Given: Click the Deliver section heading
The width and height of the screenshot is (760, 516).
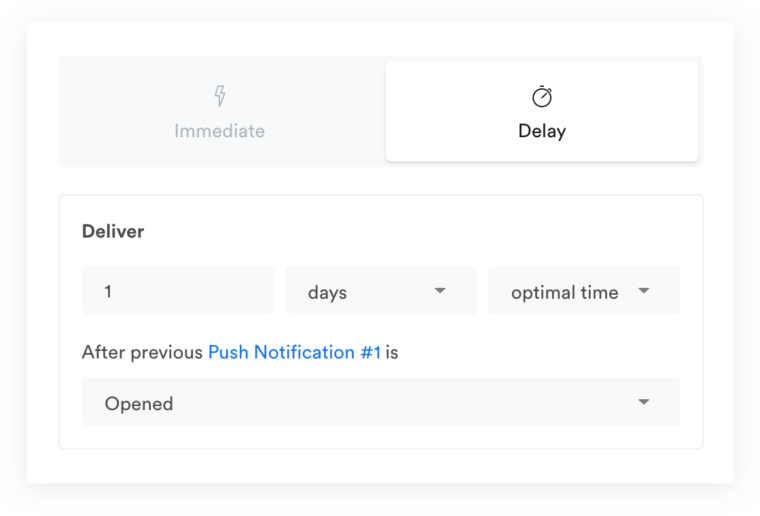Looking at the screenshot, I should coord(113,232).
